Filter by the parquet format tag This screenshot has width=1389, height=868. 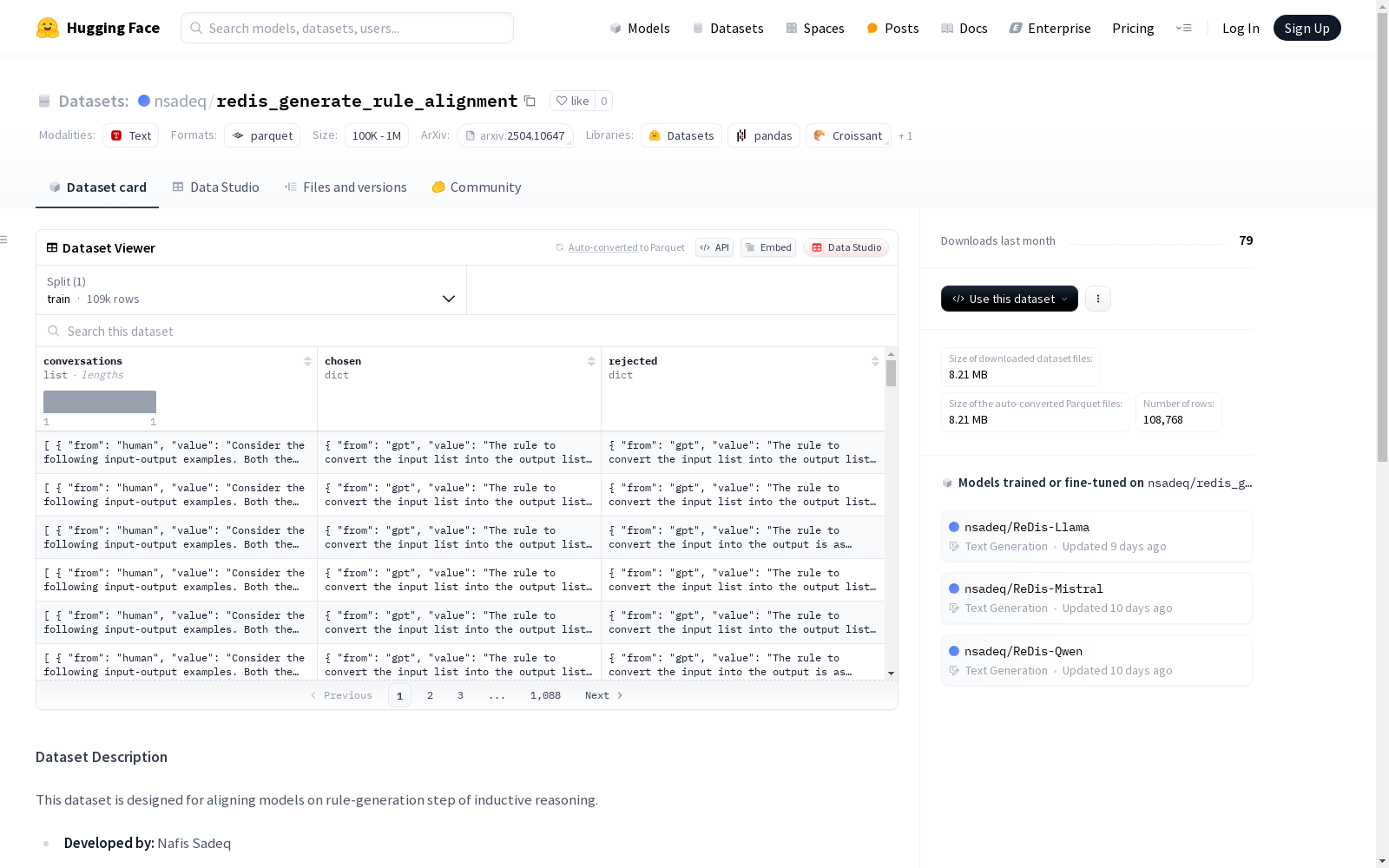(x=262, y=135)
